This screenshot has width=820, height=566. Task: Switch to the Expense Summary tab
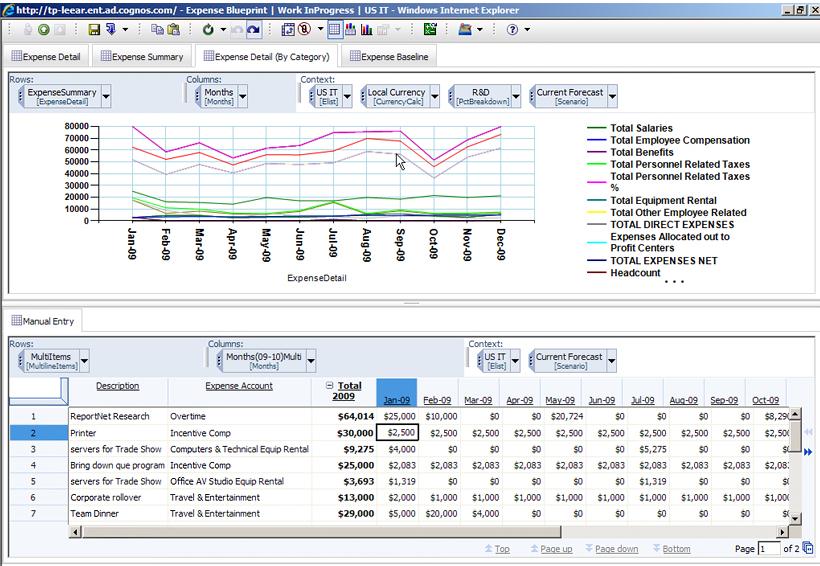pos(142,56)
